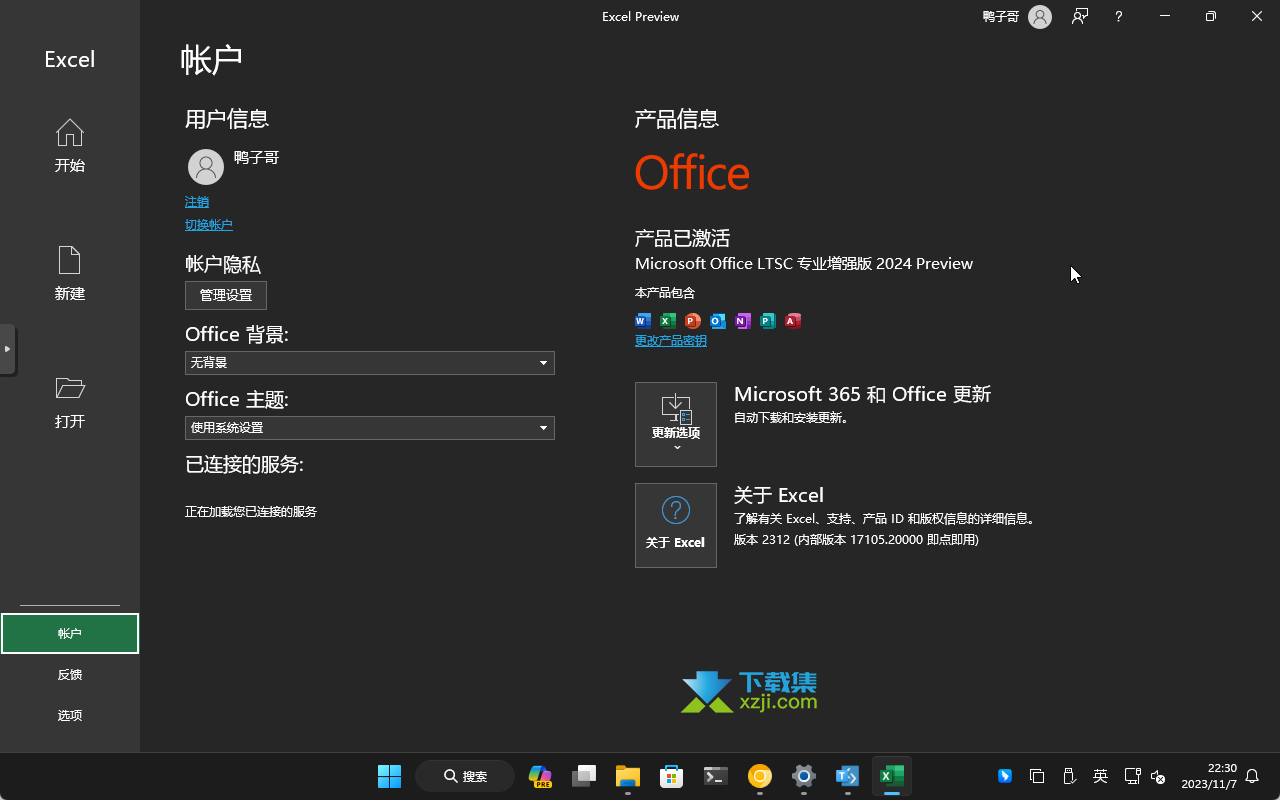1280x800 pixels.
Task: Open the 更新选项 update options menu
Action: pyautogui.click(x=676, y=424)
